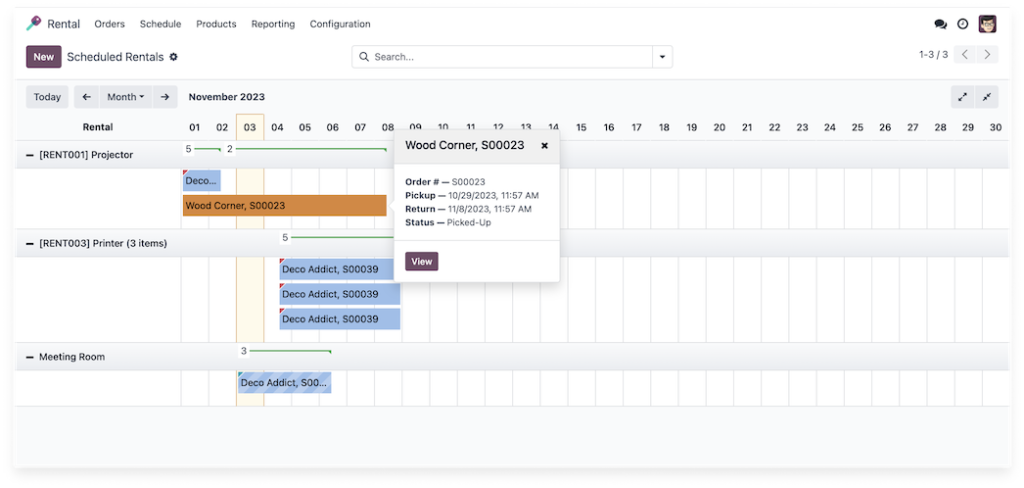Screen dimensions: 1024x488
Task: Click the day 22 column header
Action: click(775, 127)
